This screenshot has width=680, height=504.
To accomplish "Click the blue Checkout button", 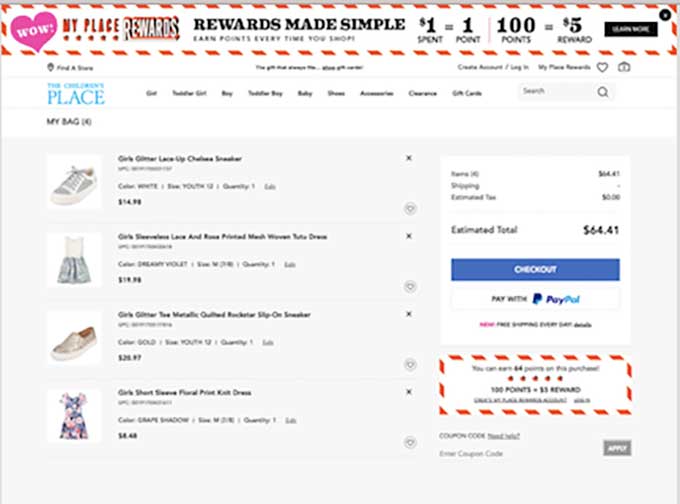I will 535,269.
